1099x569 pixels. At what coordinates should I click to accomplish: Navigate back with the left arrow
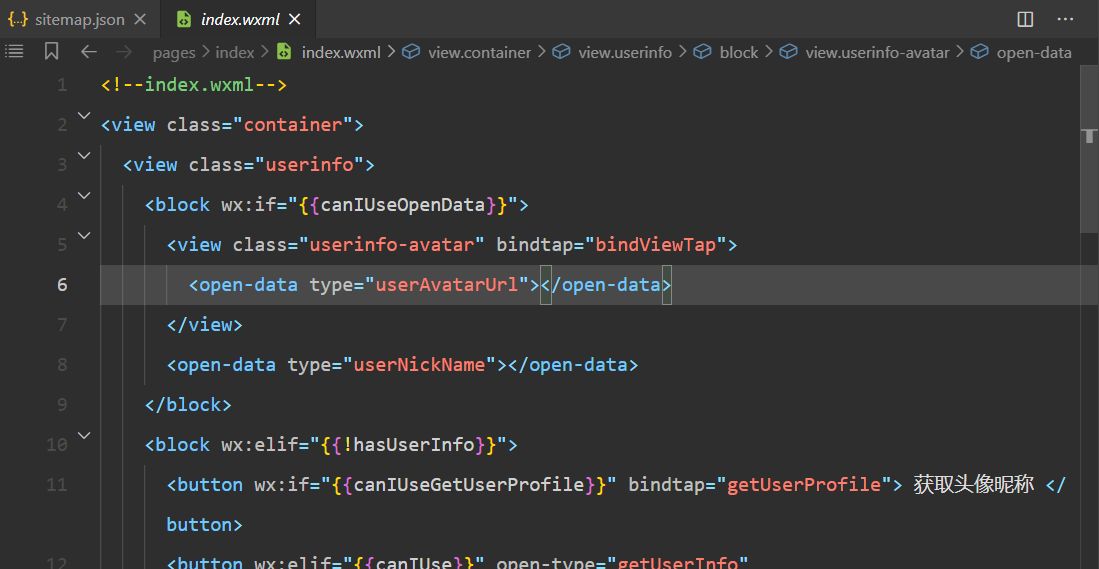89,52
